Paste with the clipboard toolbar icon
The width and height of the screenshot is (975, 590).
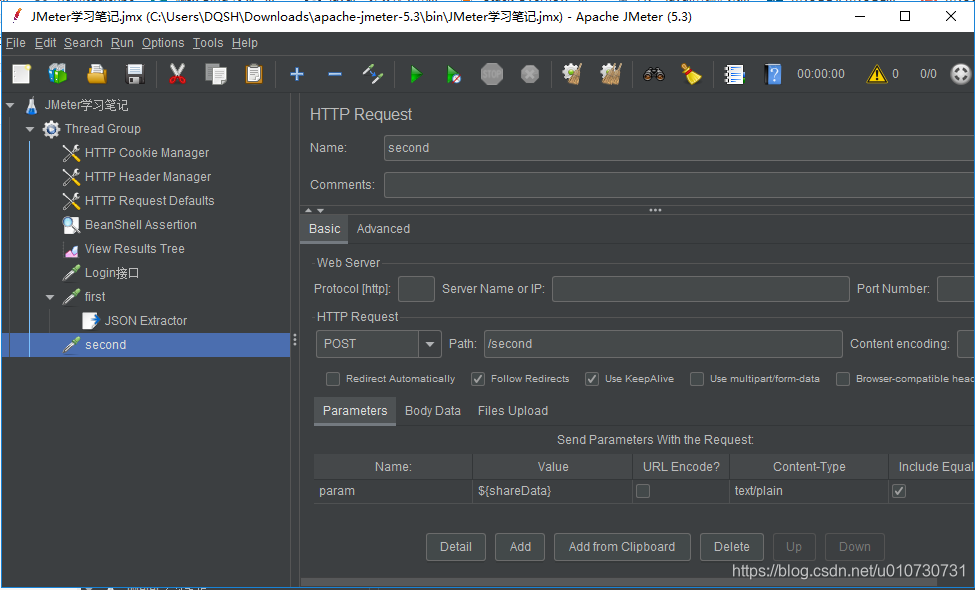click(254, 74)
